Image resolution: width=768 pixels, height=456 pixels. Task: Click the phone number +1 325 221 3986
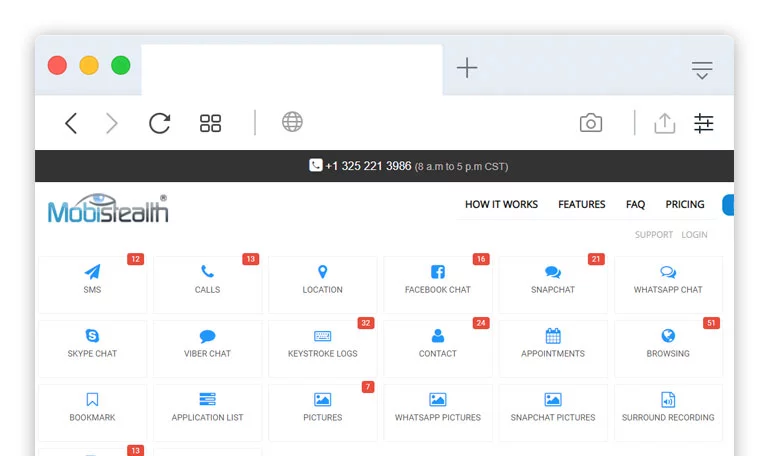[x=368, y=166]
